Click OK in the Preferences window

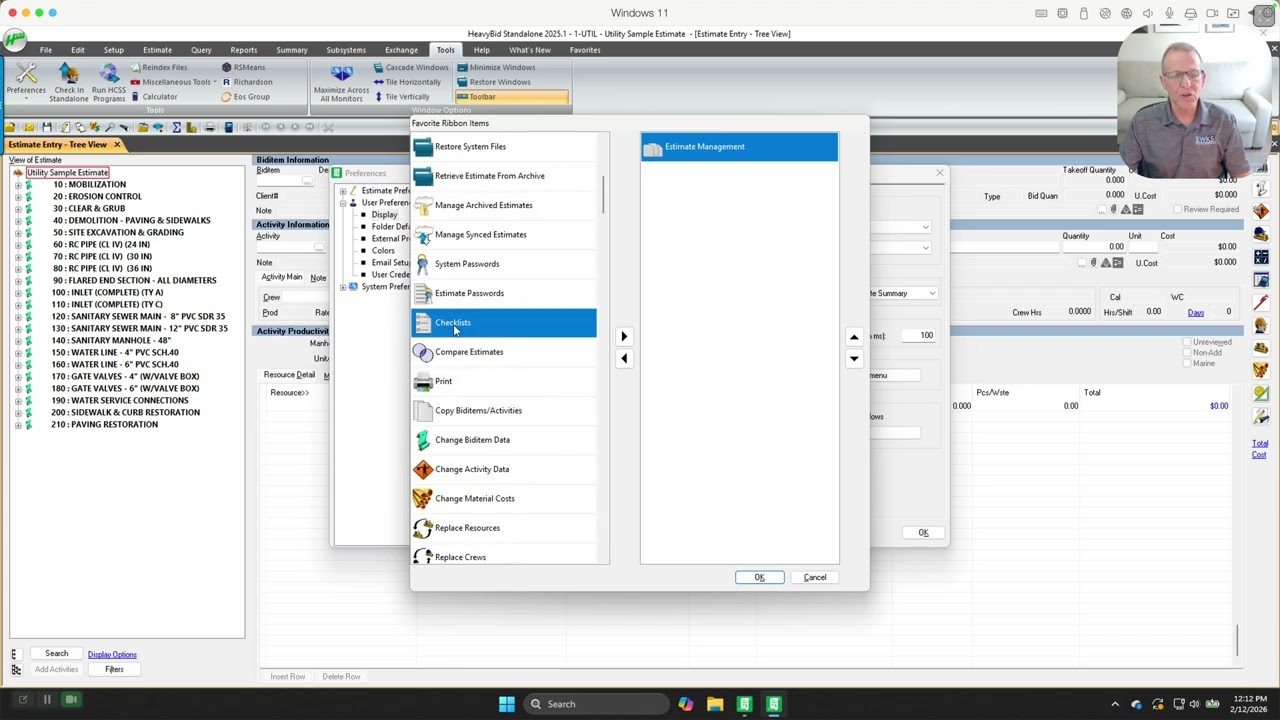pyautogui.click(x=923, y=533)
